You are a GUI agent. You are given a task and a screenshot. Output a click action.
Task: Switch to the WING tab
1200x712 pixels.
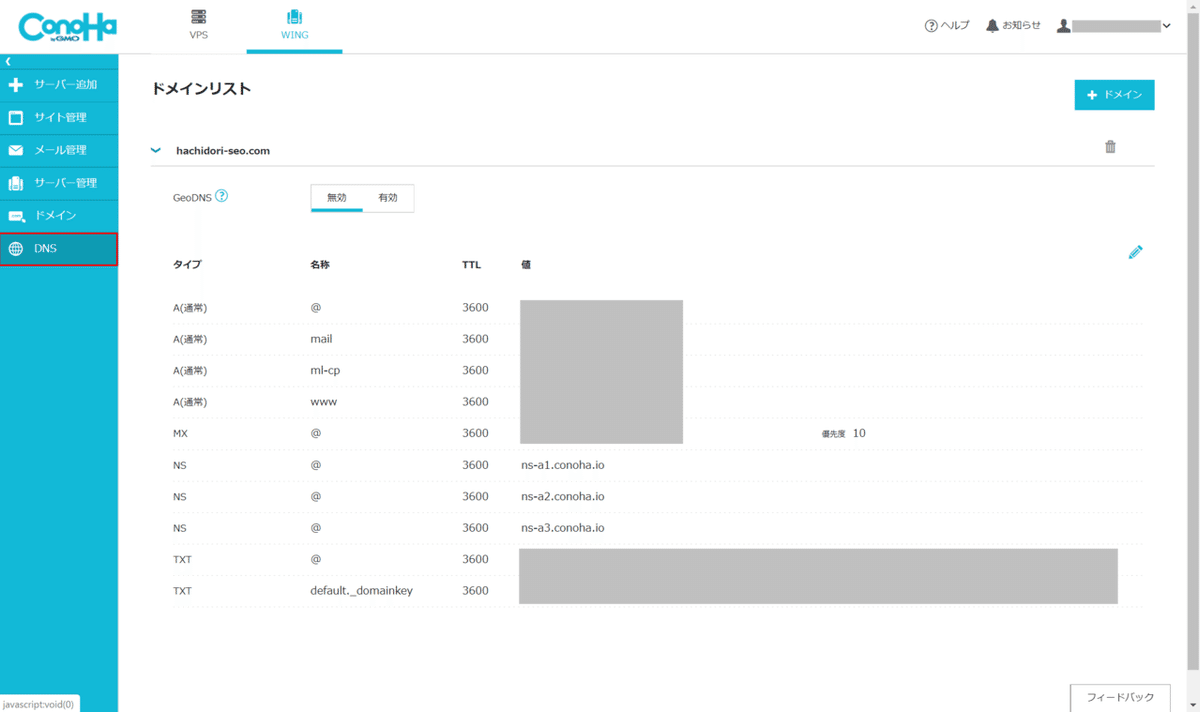[x=294, y=26]
